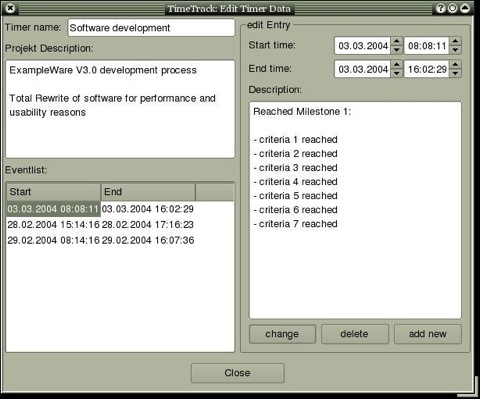Increment the Start time 08:08:11 clock

point(455,41)
